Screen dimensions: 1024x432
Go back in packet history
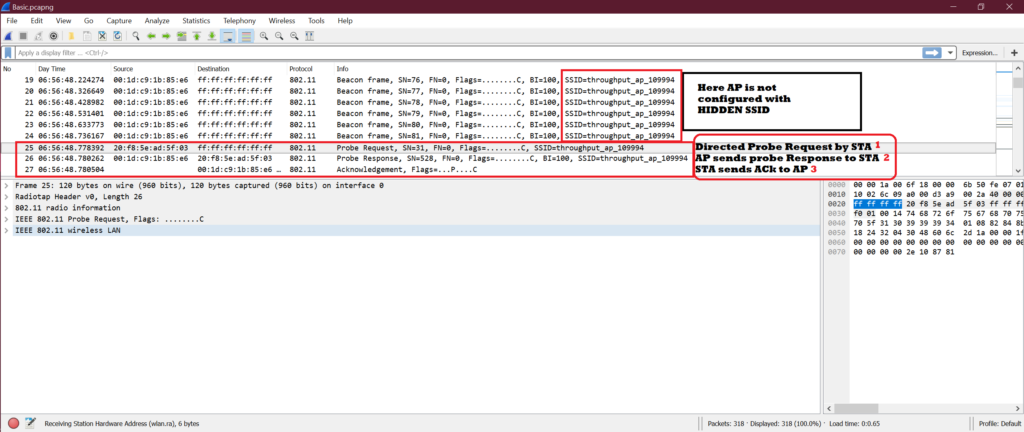coord(151,36)
